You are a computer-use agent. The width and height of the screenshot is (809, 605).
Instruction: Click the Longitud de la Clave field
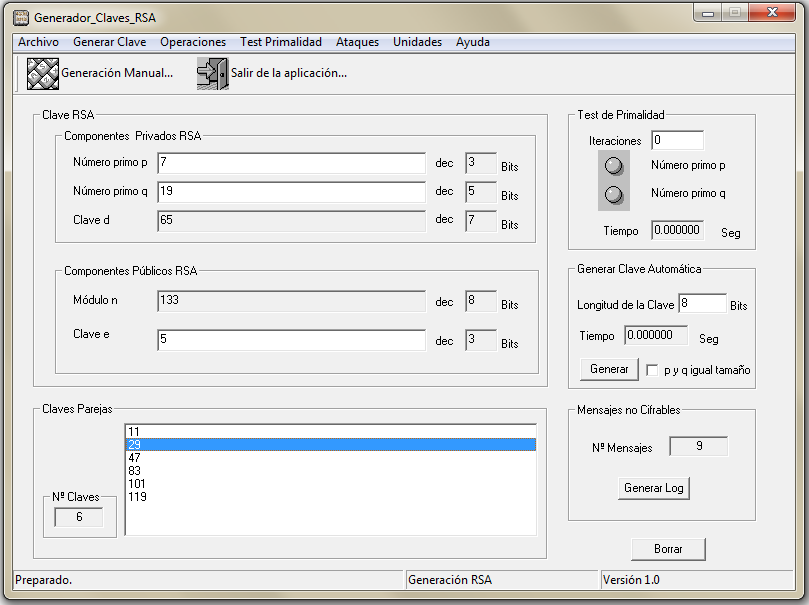click(702, 304)
